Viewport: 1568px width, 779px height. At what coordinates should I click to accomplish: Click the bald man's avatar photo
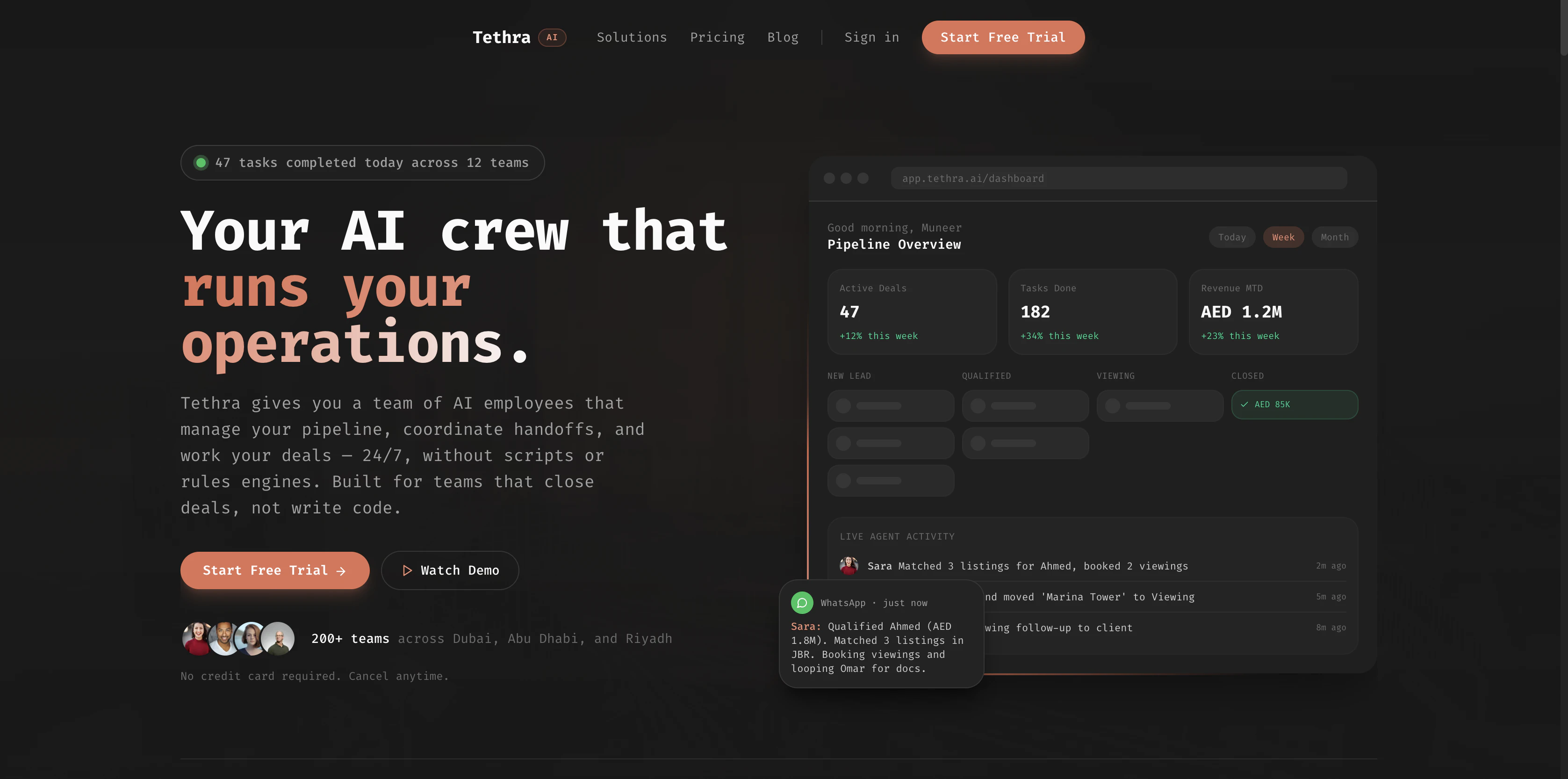coord(279,638)
